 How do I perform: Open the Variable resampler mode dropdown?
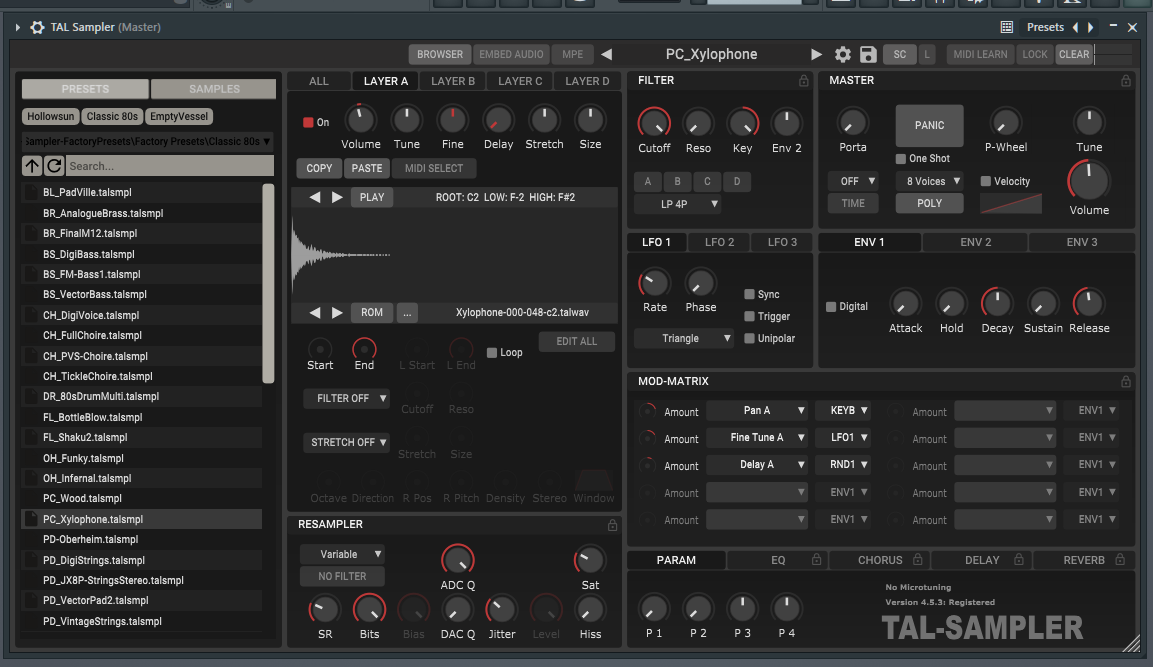pyautogui.click(x=342, y=554)
